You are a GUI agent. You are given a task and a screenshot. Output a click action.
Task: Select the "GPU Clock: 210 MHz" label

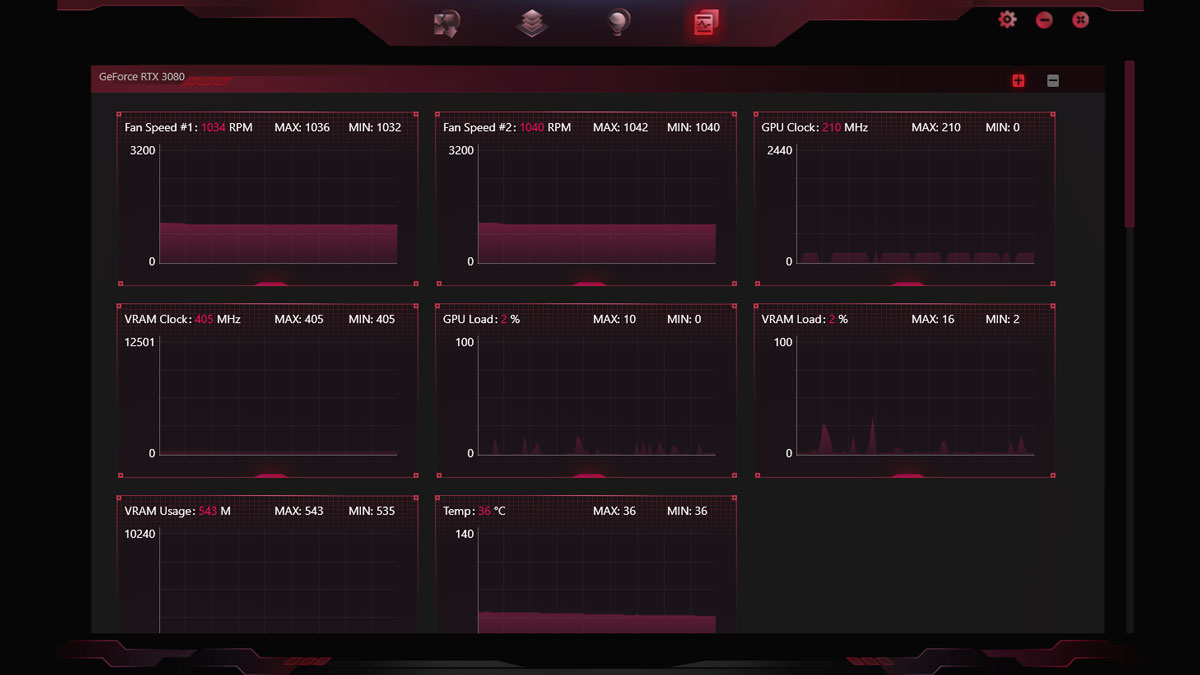click(815, 128)
